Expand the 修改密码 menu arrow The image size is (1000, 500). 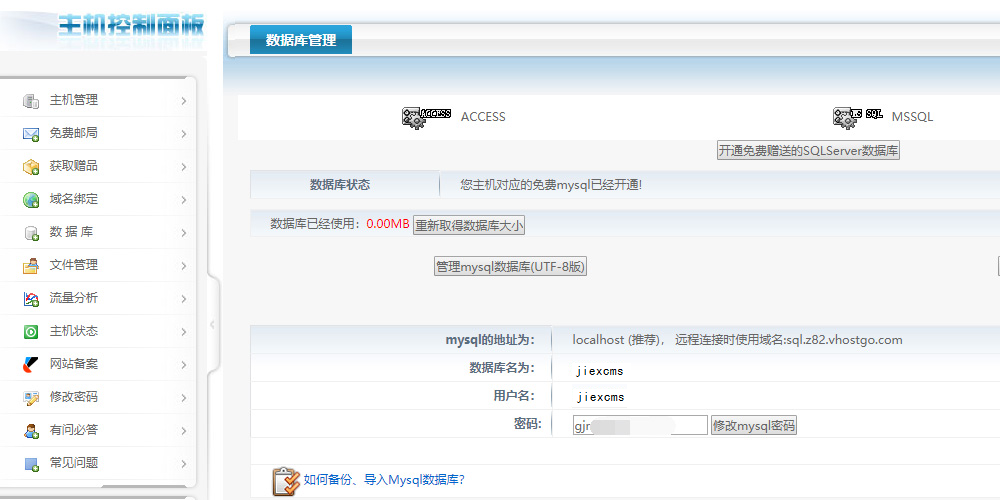point(184,398)
